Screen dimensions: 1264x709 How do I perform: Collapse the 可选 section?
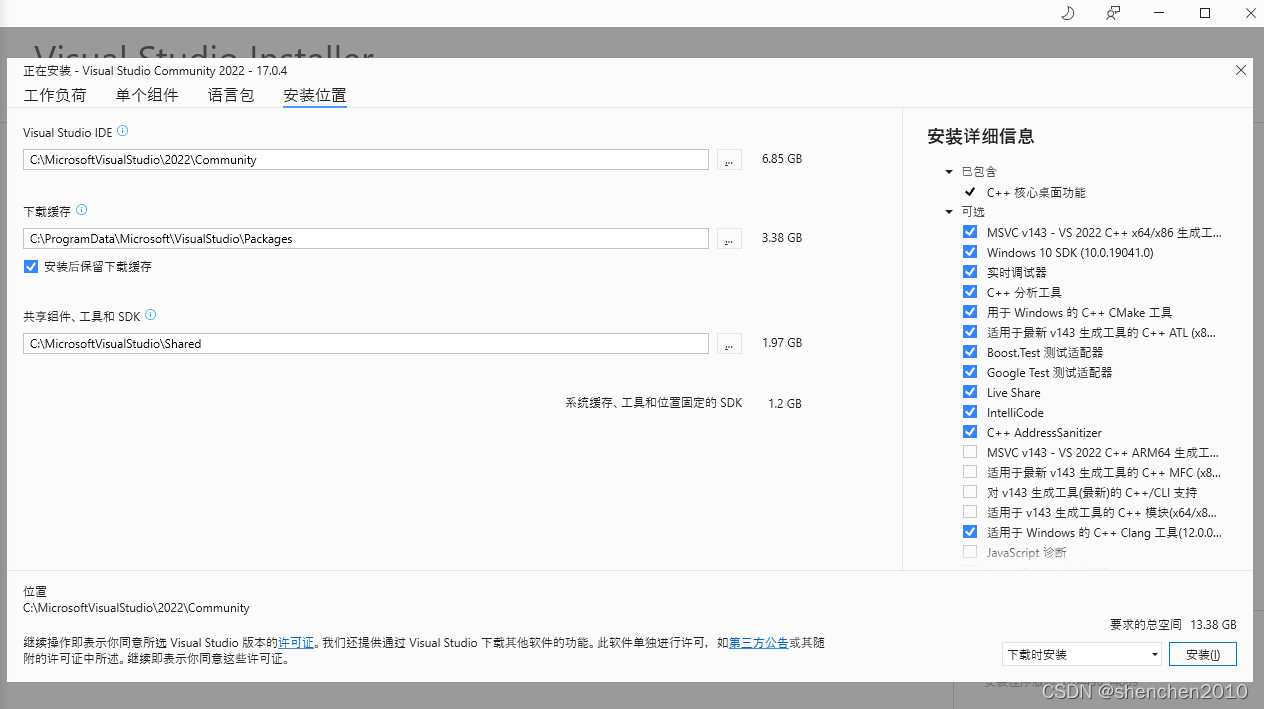tap(949, 212)
